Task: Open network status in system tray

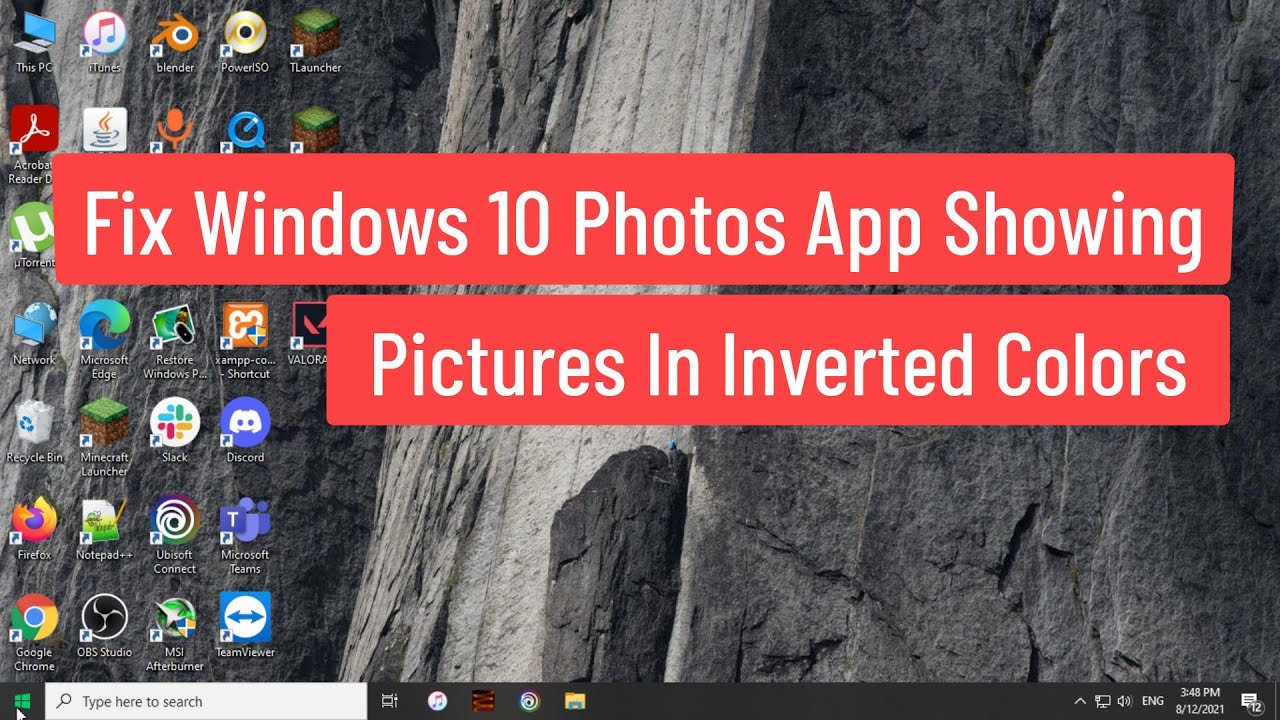Action: [x=1103, y=701]
